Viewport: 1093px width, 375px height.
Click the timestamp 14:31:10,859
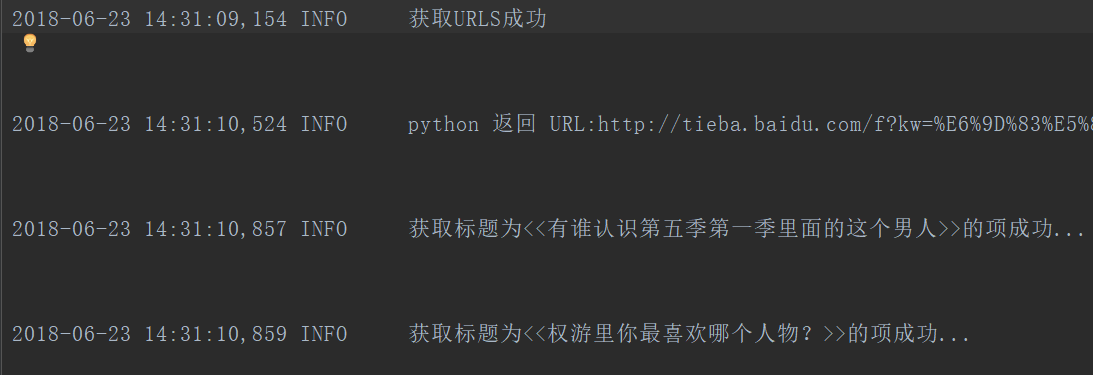click(x=215, y=334)
